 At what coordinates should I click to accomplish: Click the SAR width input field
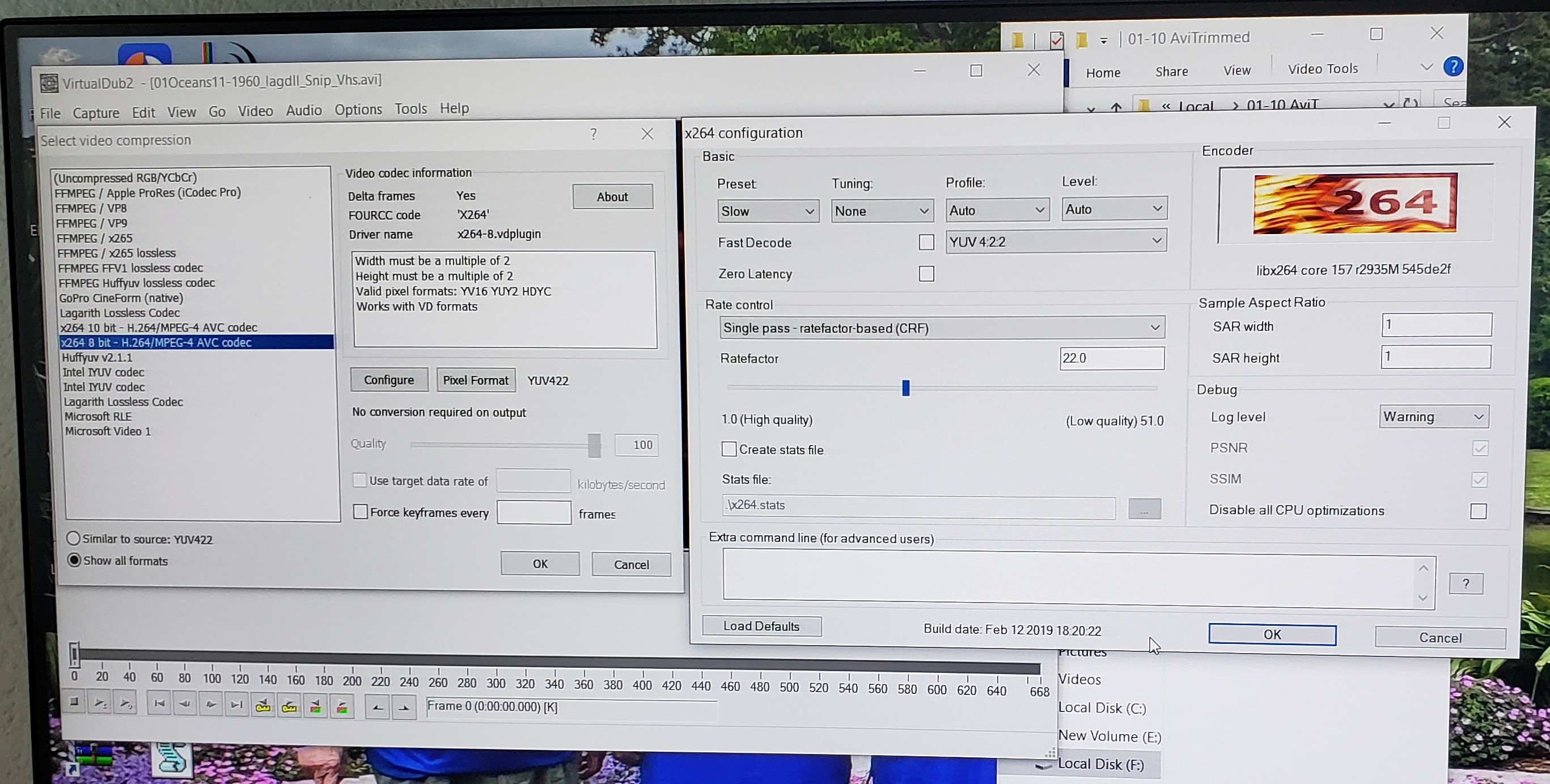(x=1436, y=325)
